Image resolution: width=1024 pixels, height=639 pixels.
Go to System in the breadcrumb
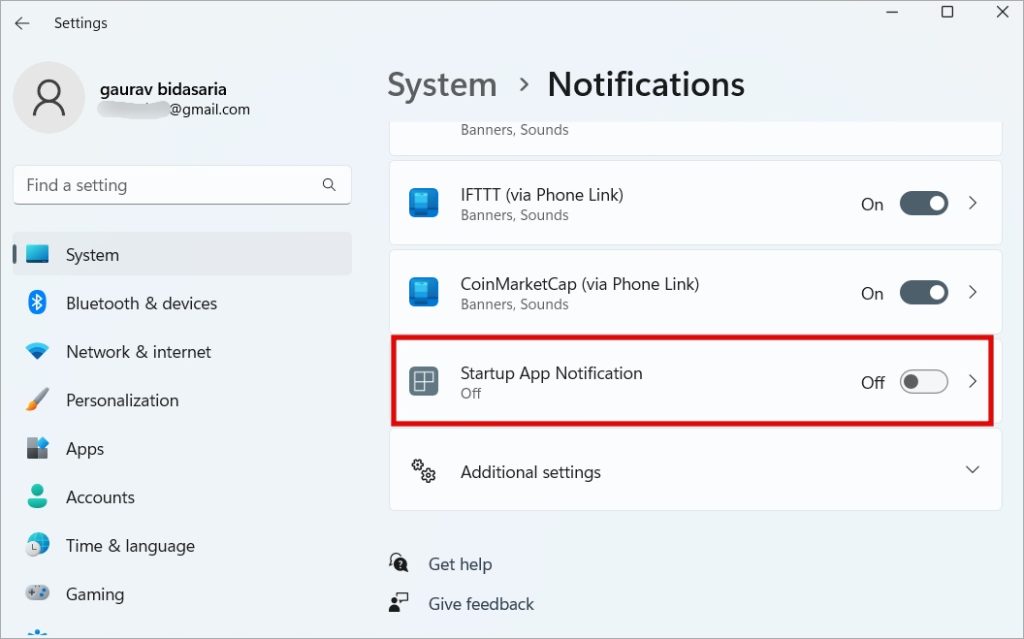[442, 85]
